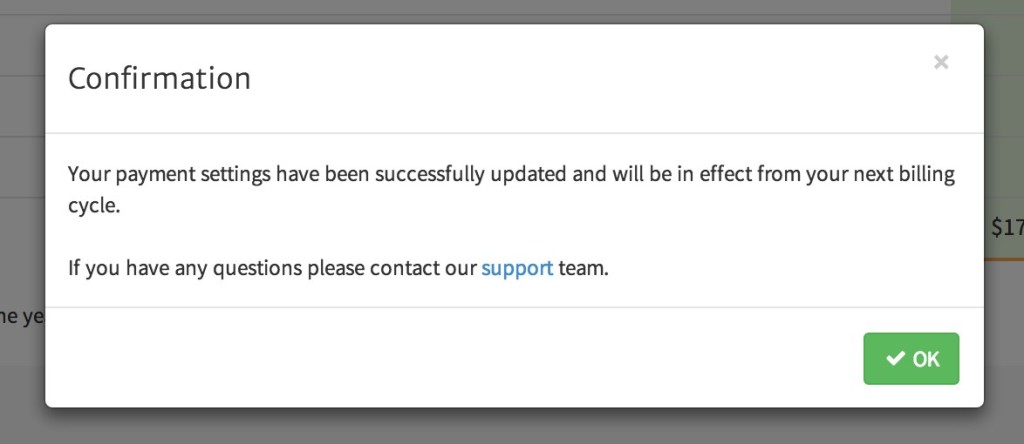Open the support team link
Screen dimensions: 1024x444
coord(517,268)
